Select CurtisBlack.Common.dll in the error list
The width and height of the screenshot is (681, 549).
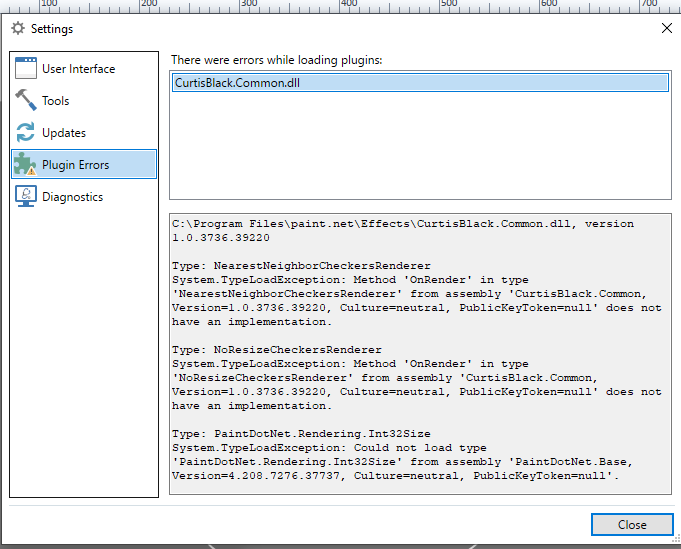coord(420,83)
